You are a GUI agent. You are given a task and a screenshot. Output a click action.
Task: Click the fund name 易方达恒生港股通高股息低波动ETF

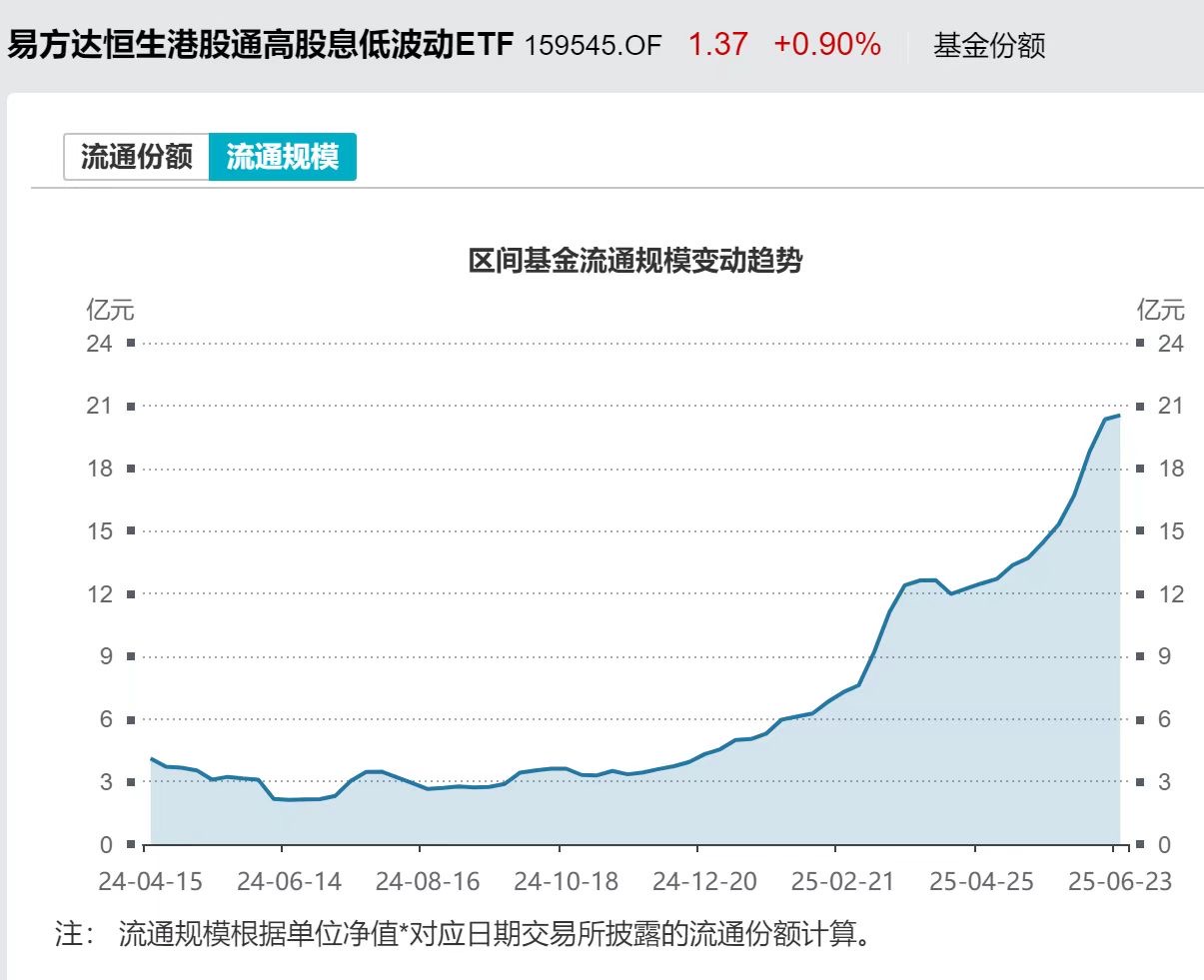pyautogui.click(x=261, y=45)
